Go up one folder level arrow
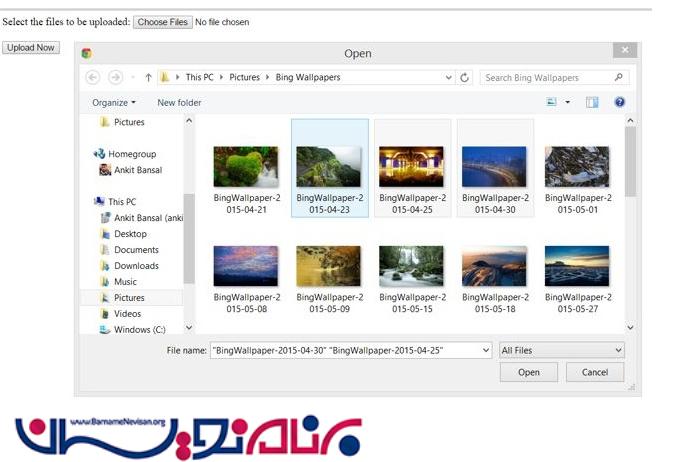 click(x=148, y=78)
